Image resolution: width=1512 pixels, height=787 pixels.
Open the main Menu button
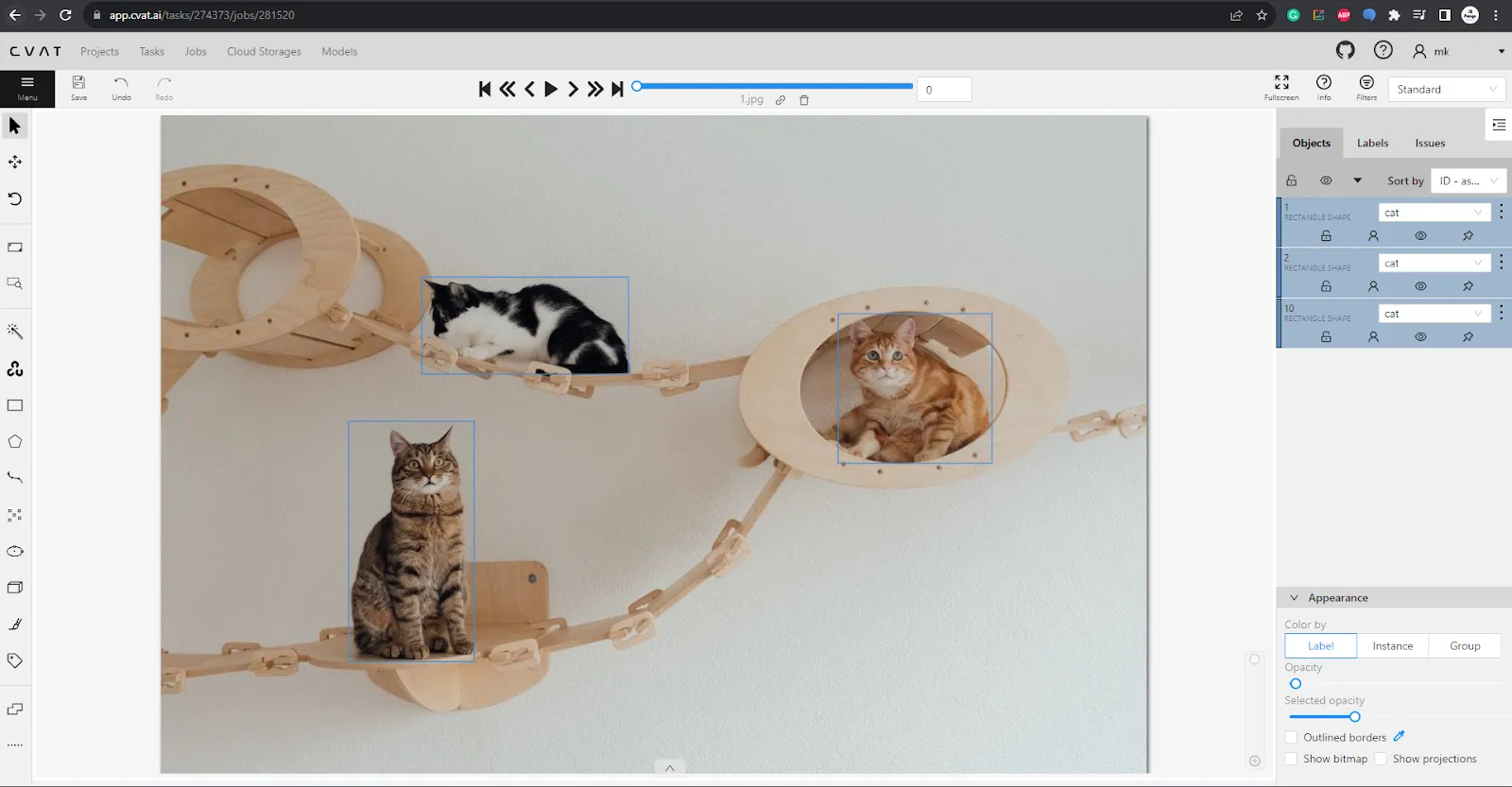click(27, 88)
